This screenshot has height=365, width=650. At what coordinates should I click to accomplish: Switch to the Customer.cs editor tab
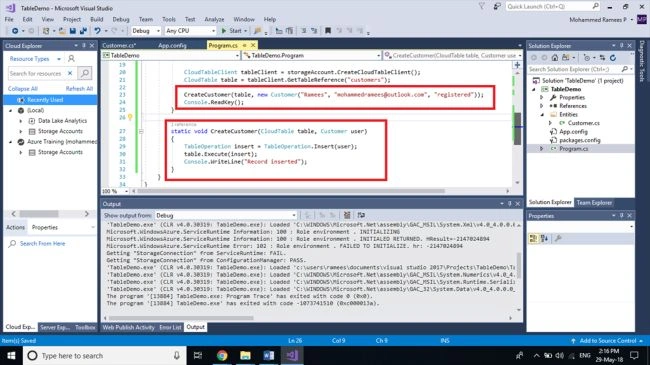click(119, 45)
